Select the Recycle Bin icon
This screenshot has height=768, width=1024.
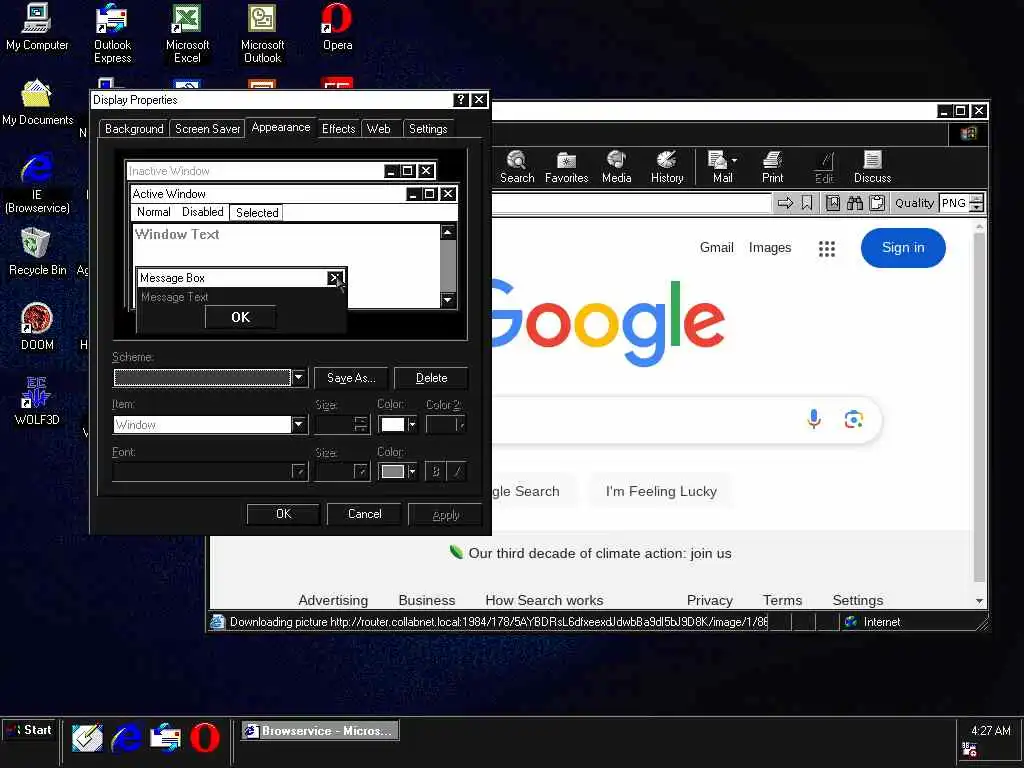coord(37,252)
